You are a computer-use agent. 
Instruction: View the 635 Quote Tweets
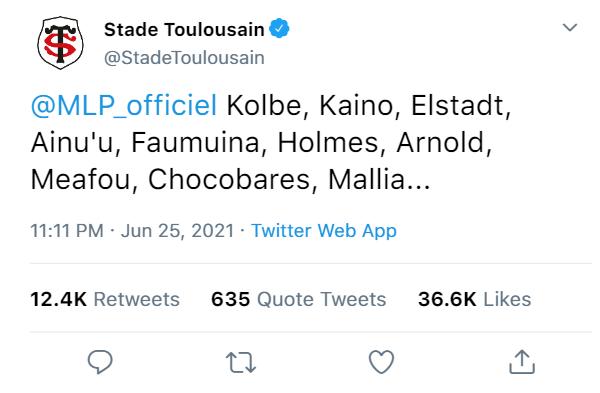pyautogui.click(x=298, y=299)
